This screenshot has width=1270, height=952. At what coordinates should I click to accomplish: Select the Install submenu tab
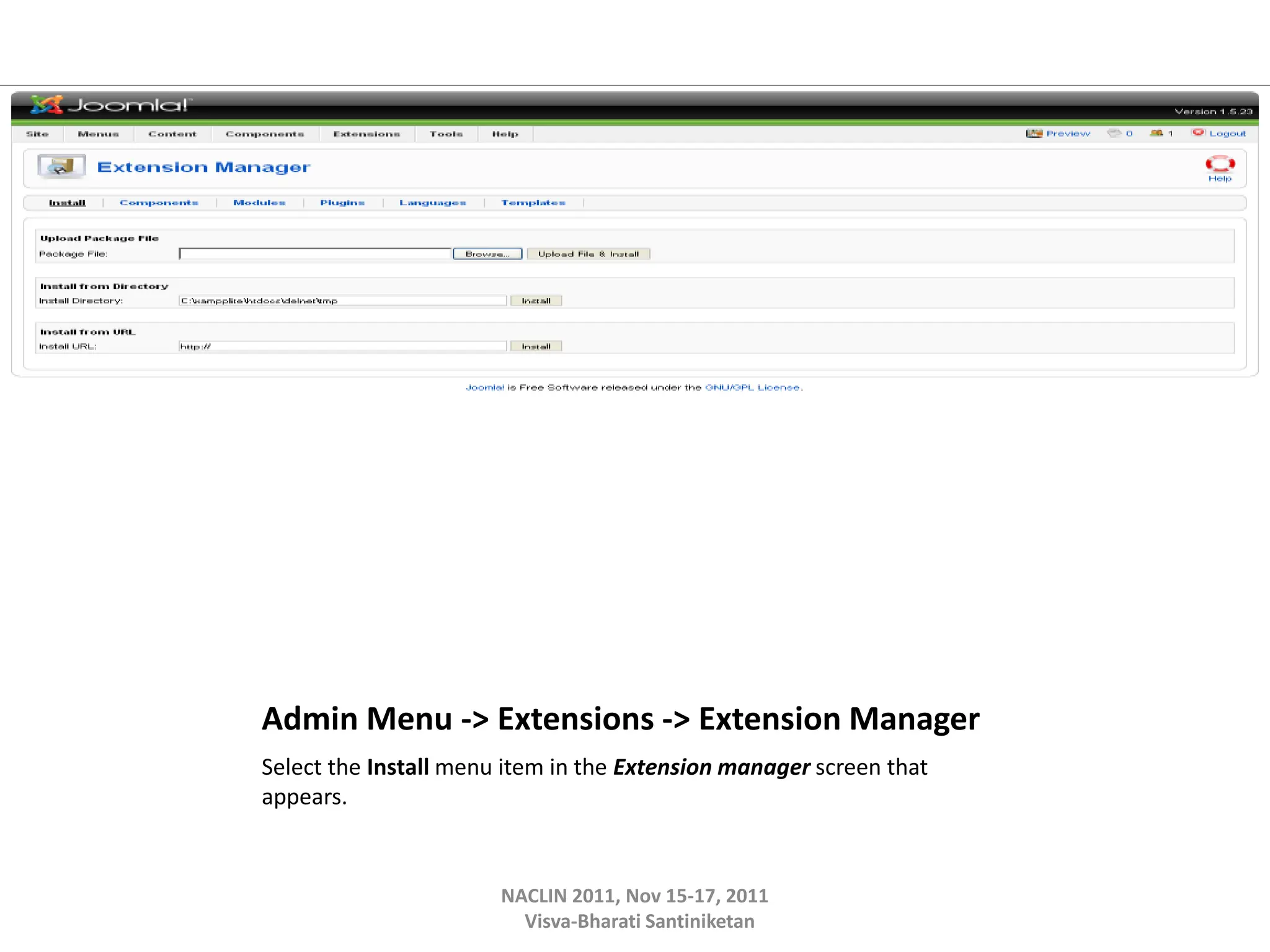click(67, 203)
